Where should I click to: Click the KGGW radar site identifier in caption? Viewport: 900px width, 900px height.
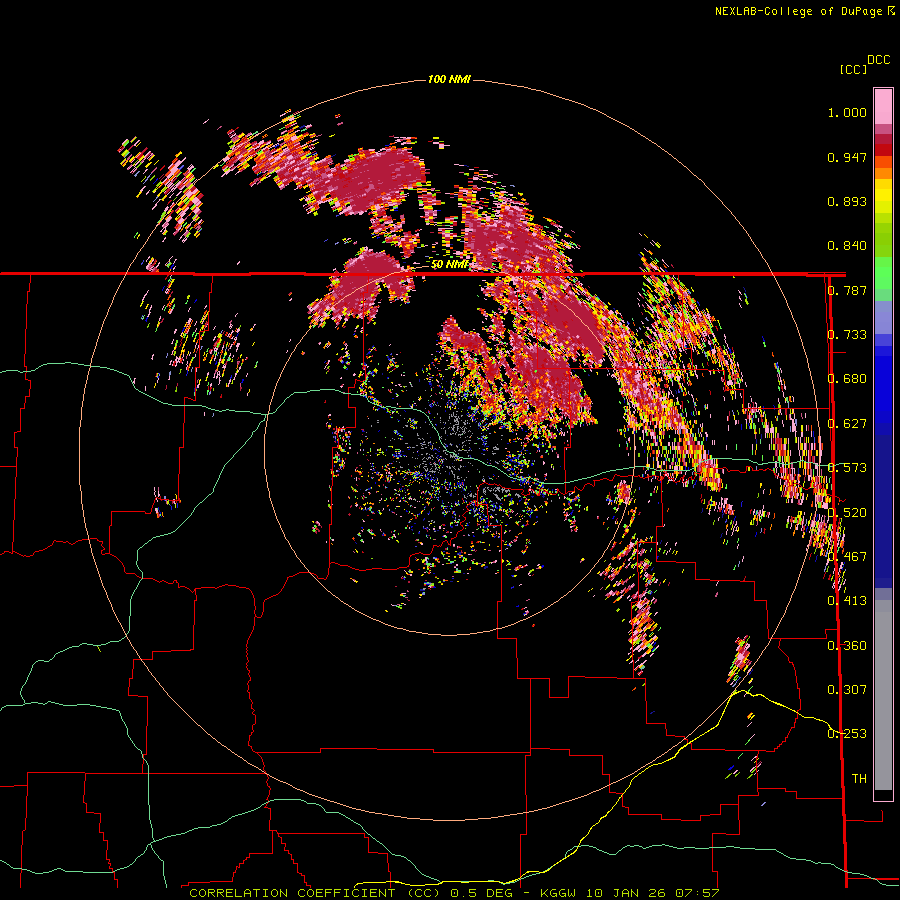(560, 893)
